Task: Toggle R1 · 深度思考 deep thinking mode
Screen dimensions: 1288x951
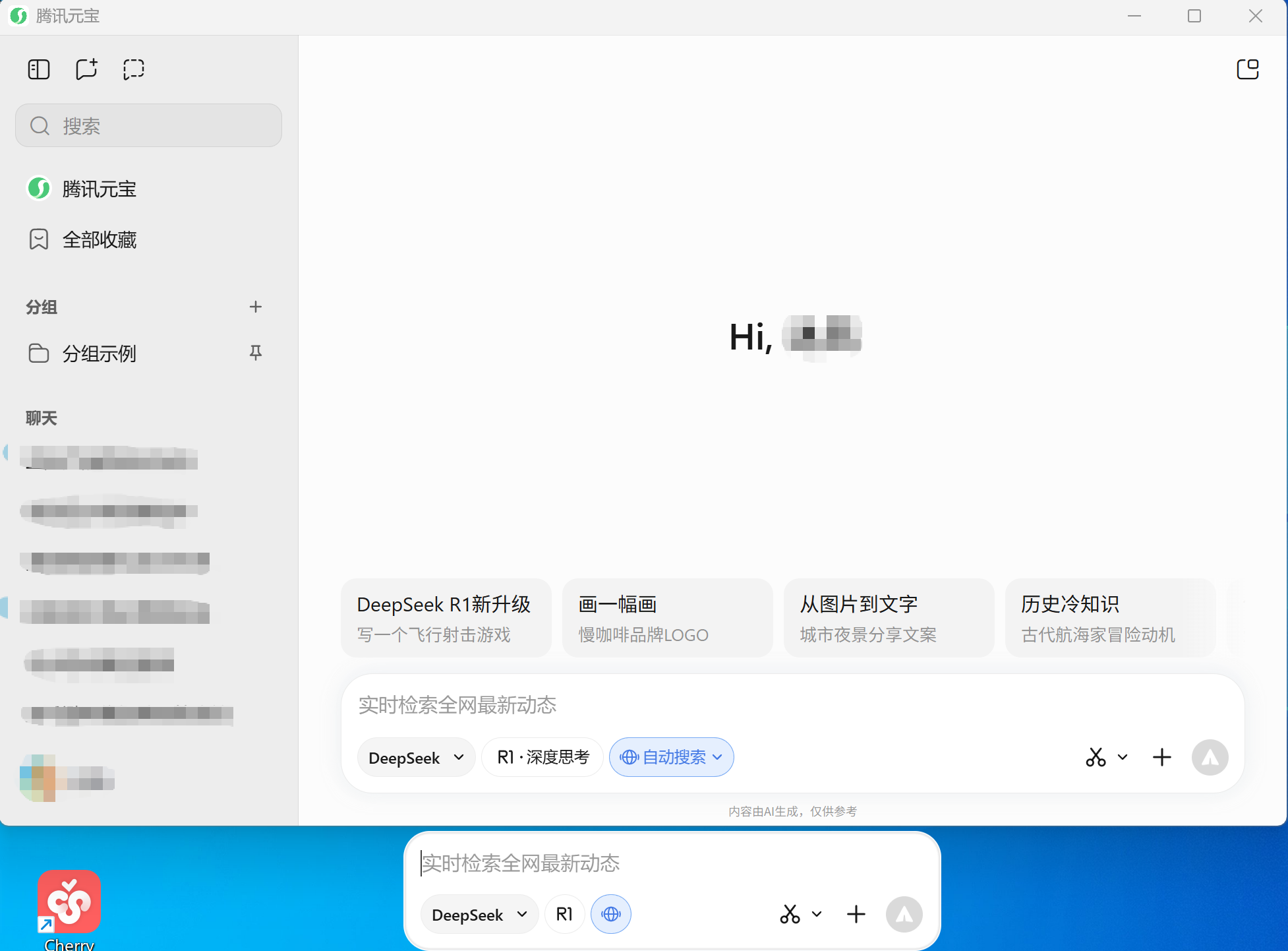Action: 542,757
